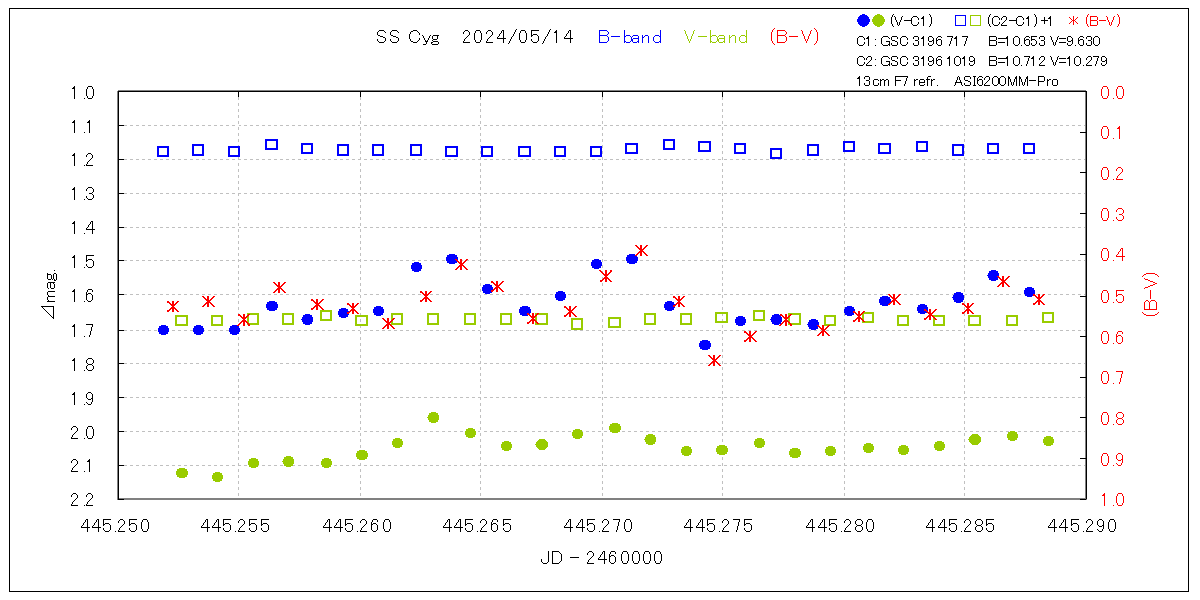Image resolution: width=1200 pixels, height=600 pixels.
Task: Select the C1: GSC 3196 717 line
Action: pos(913,41)
